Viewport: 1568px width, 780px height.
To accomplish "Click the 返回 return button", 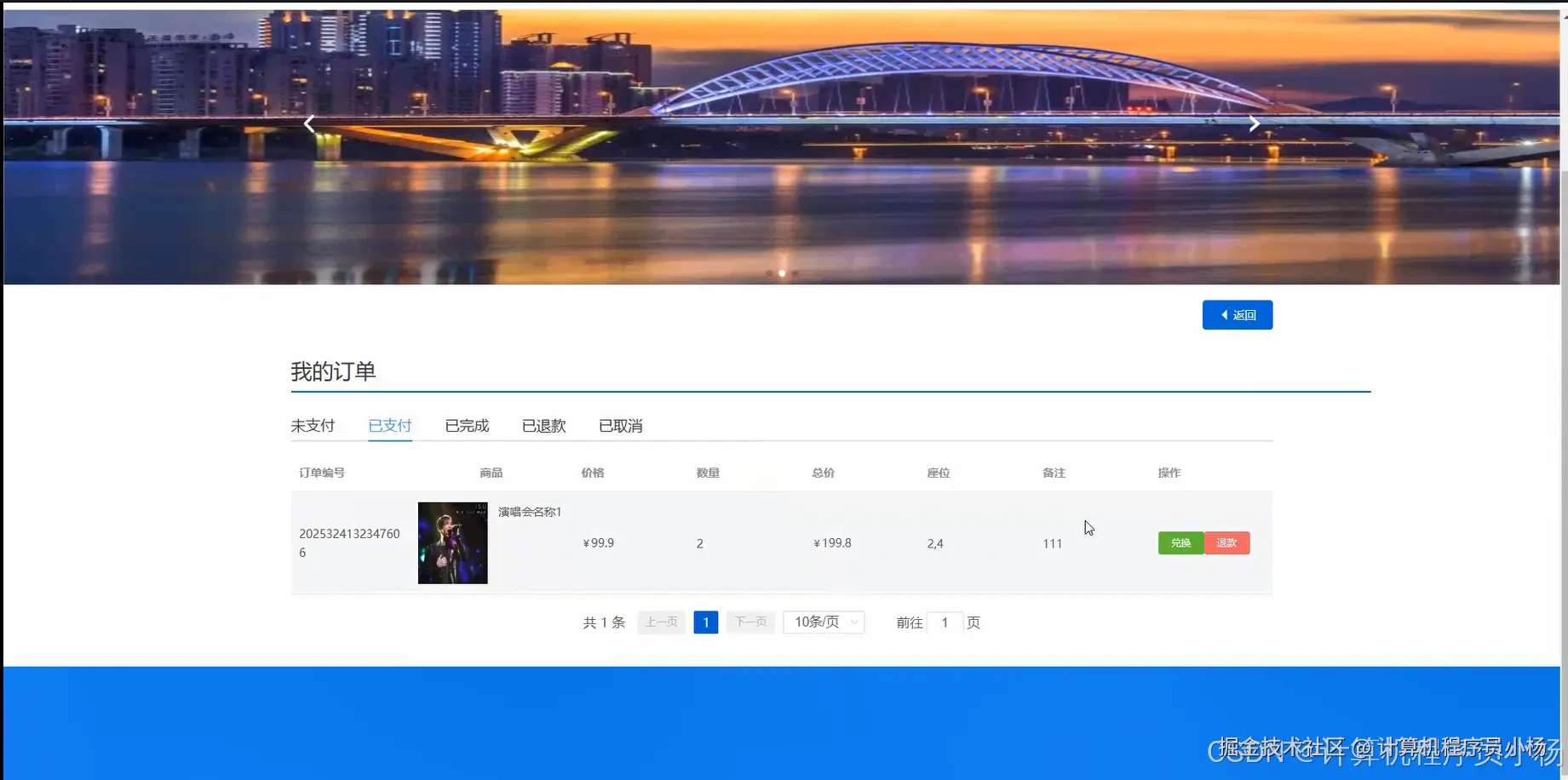I will pyautogui.click(x=1237, y=314).
